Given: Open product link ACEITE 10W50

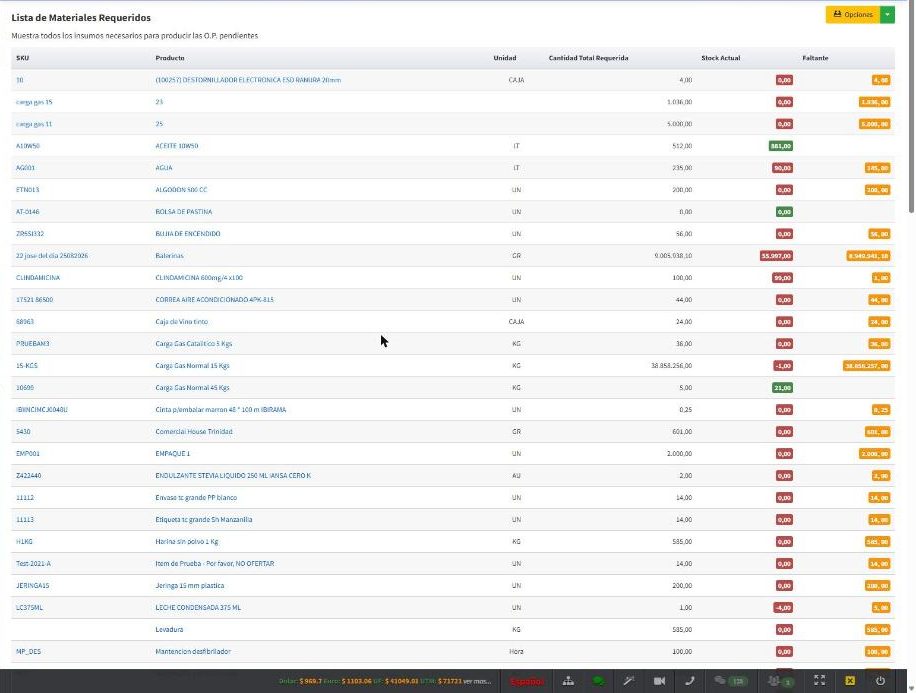Looking at the screenshot, I should coord(176,146).
